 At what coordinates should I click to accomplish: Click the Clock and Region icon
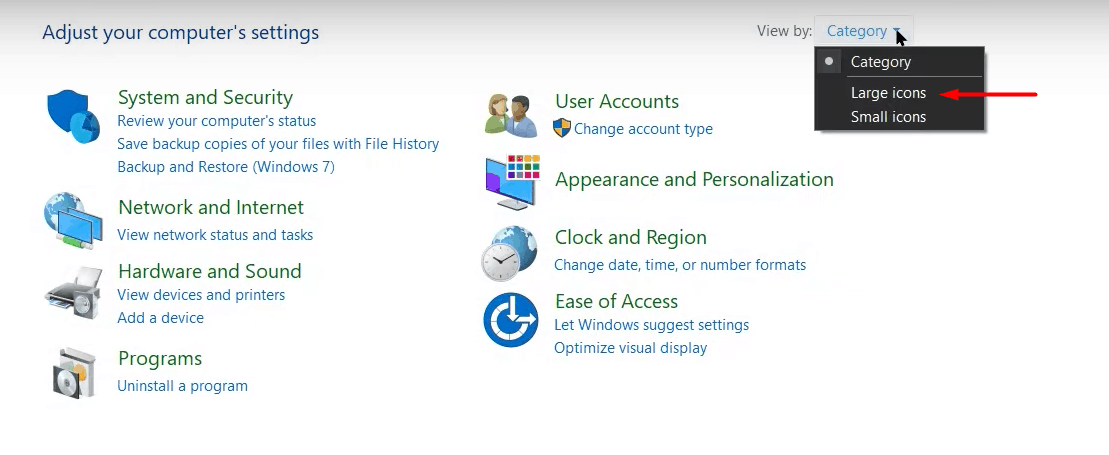pos(510,253)
